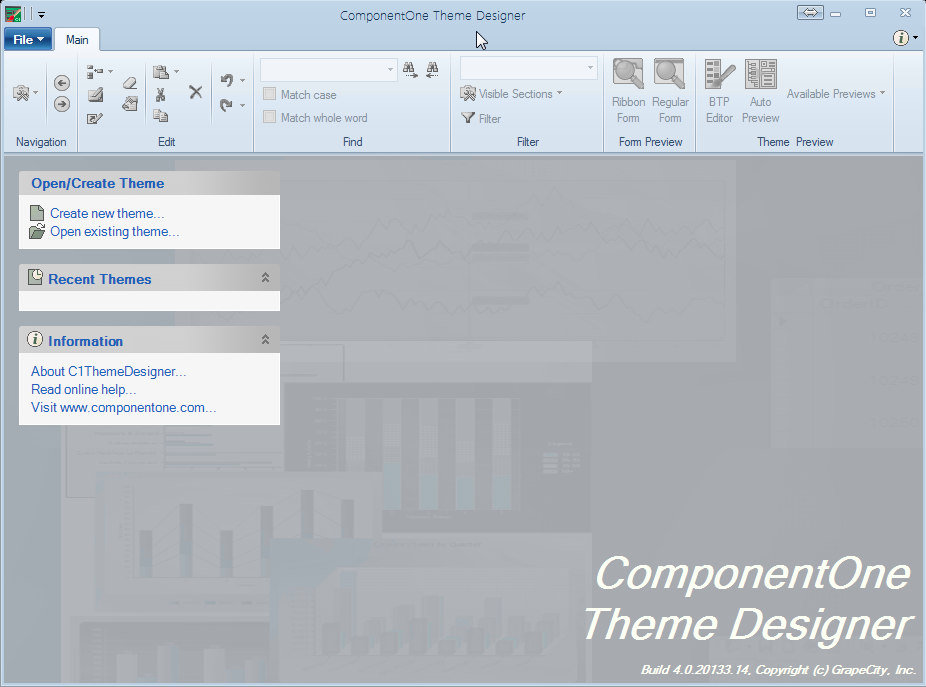Image resolution: width=926 pixels, height=687 pixels.
Task: Click the Open/Create Theme panel header
Action: pos(149,183)
